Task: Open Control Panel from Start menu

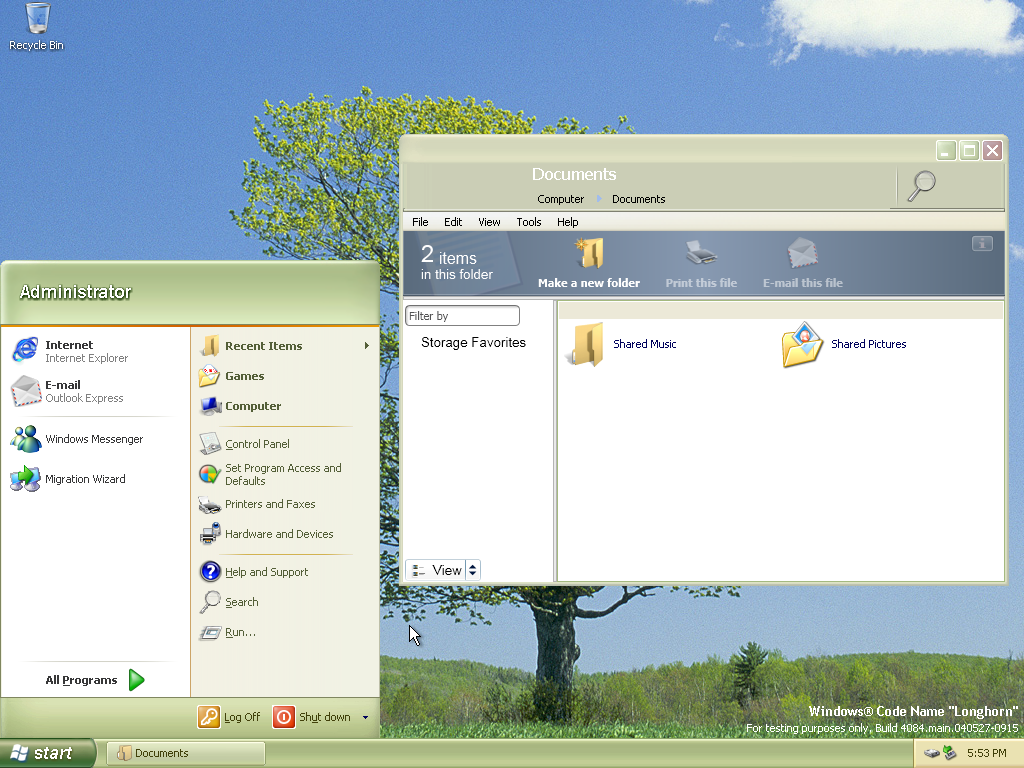Action: point(257,444)
